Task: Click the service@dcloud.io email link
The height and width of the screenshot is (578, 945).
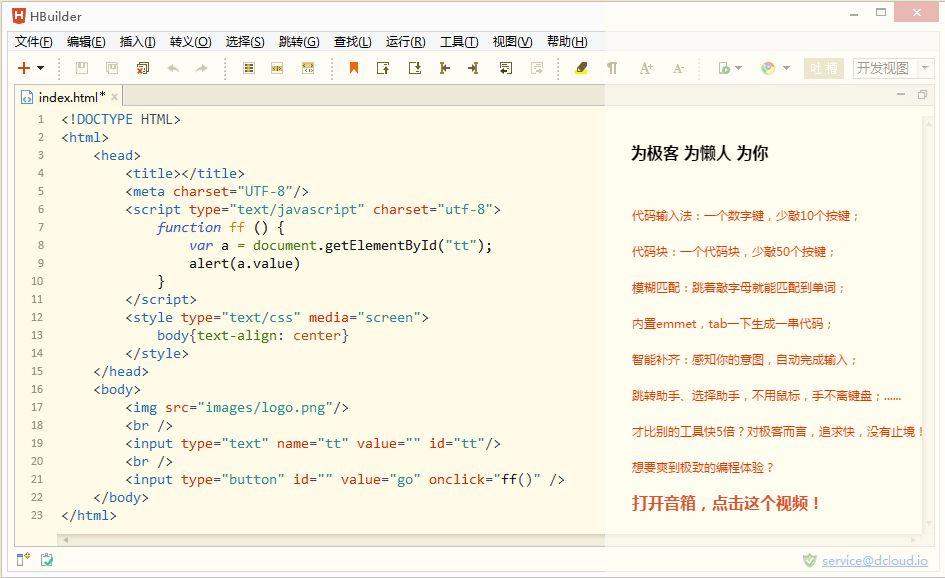Action: pyautogui.click(x=874, y=561)
